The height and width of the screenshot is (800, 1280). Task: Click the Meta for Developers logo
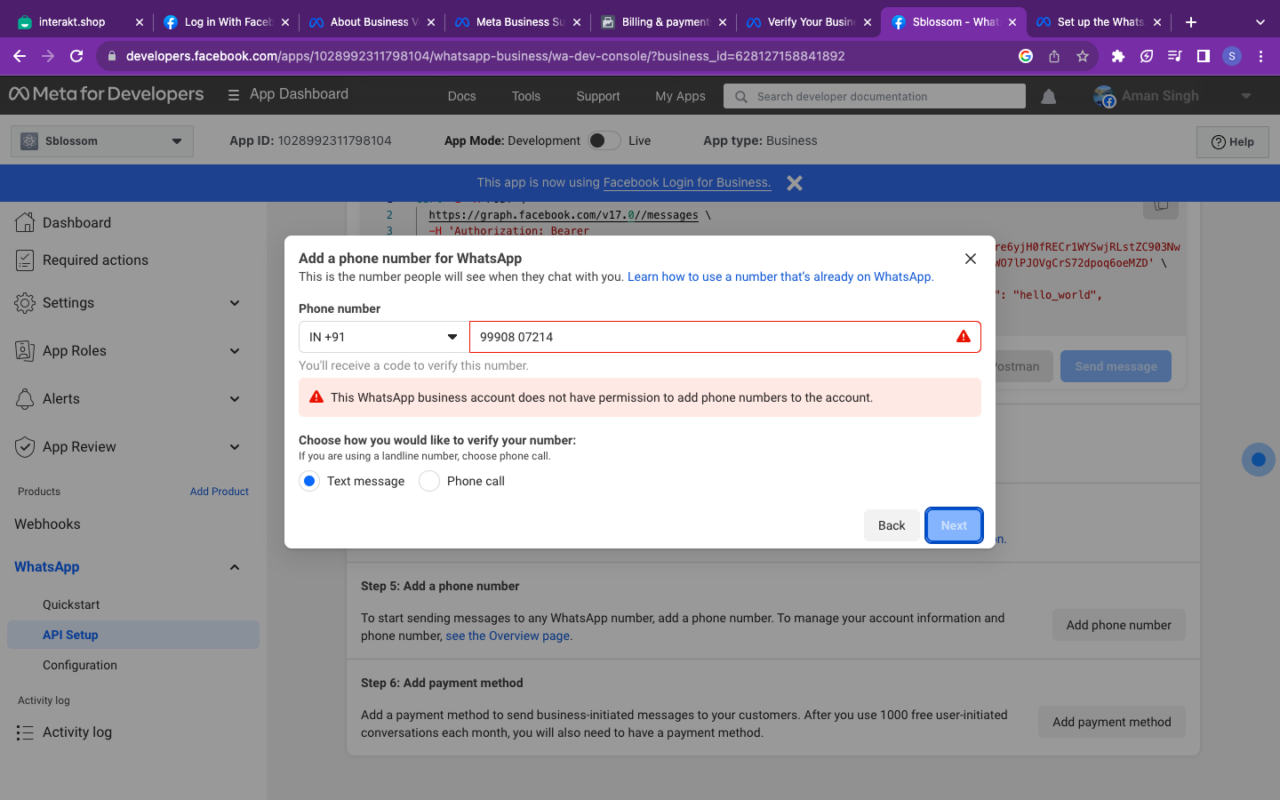point(106,94)
